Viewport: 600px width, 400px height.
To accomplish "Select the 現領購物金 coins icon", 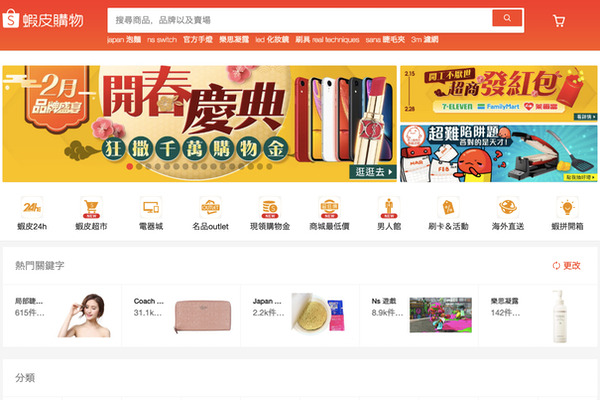I will pyautogui.click(x=270, y=207).
